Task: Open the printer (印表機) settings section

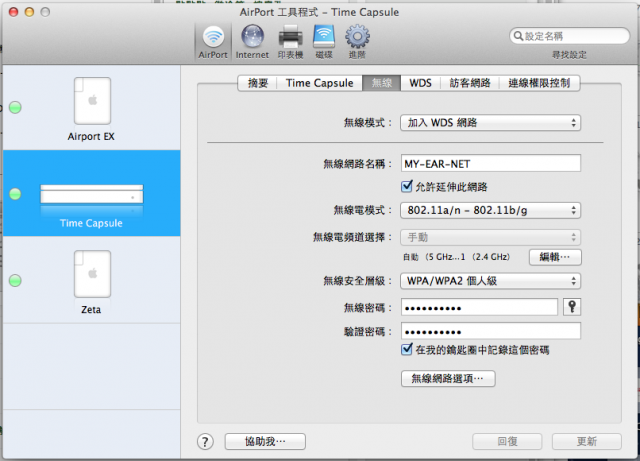Action: point(290,42)
